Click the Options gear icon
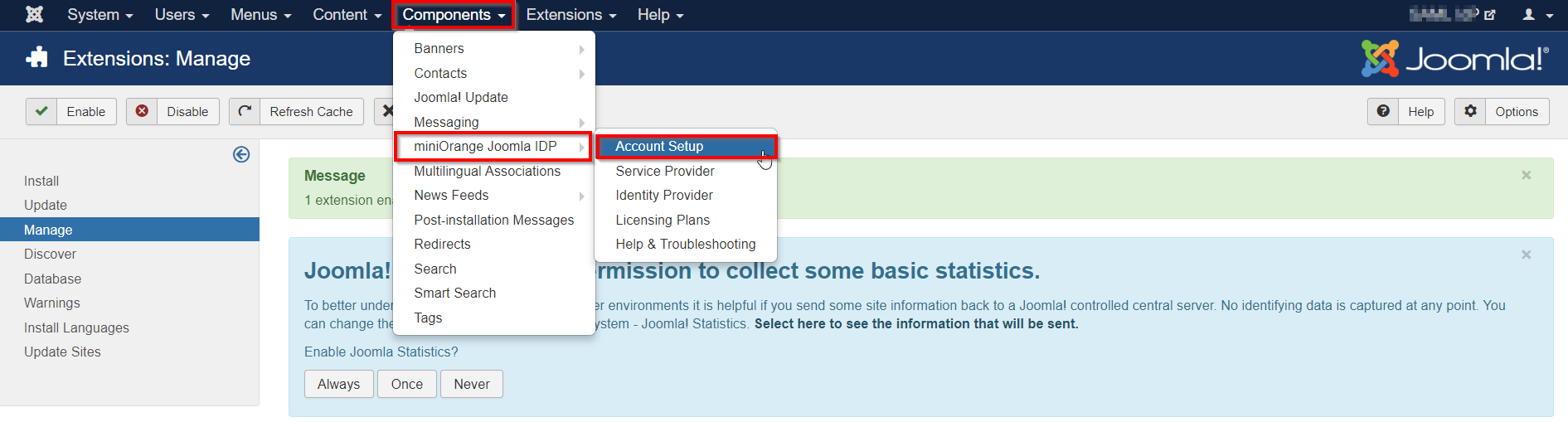The image size is (1568, 422). pyautogui.click(x=1470, y=111)
